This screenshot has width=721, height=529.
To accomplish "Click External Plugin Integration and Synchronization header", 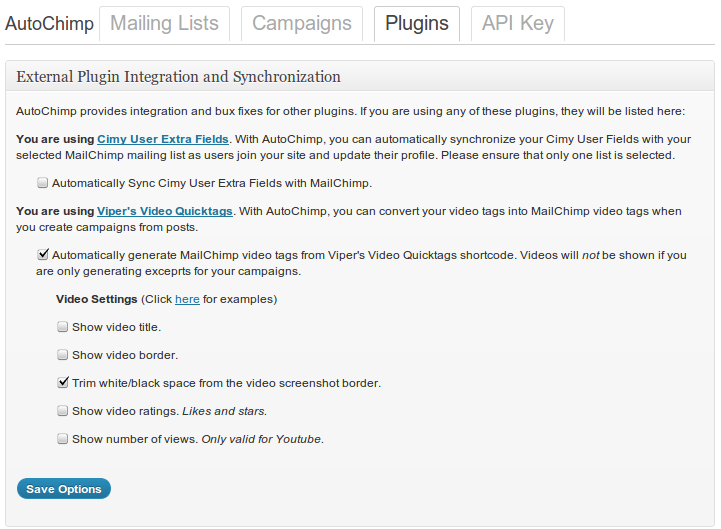I will [x=178, y=76].
